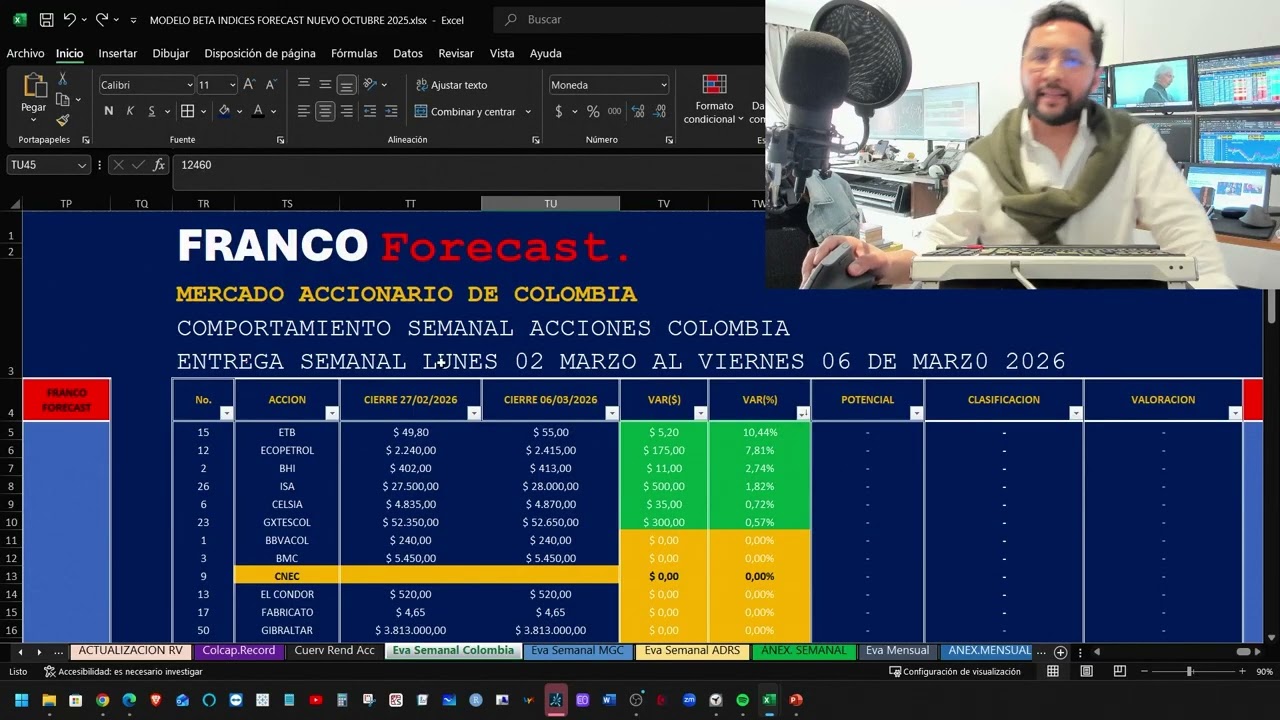Open the Fuente dialog launcher

[x=280, y=140]
